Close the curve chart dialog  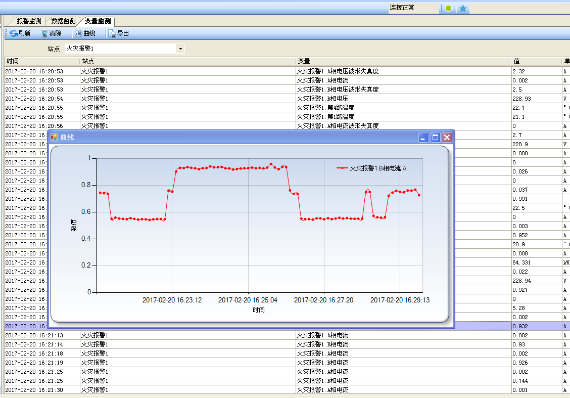[x=447, y=137]
